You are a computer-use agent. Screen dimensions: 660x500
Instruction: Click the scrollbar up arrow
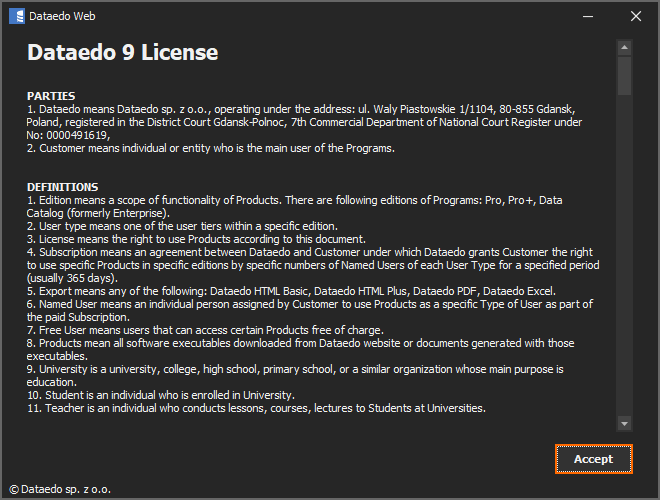[x=624, y=47]
